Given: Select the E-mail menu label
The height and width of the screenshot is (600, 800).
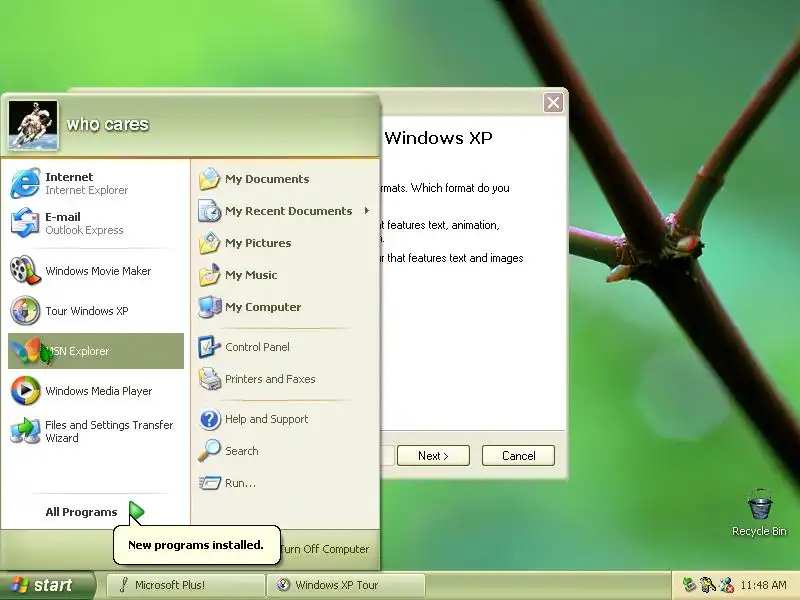Looking at the screenshot, I should pyautogui.click(x=63, y=217).
